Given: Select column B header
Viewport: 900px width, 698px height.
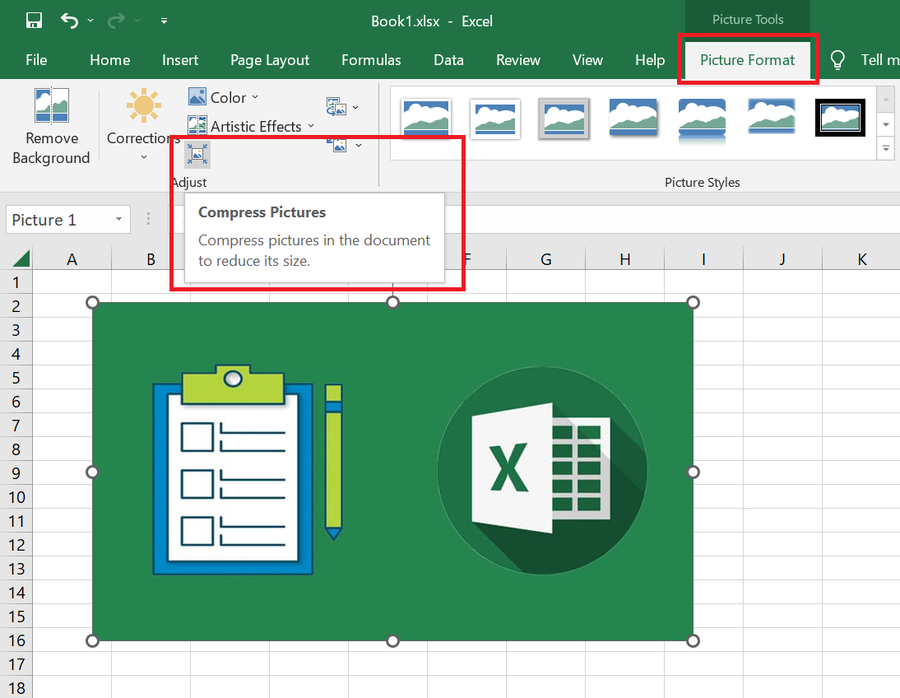Looking at the screenshot, I should tap(151, 259).
